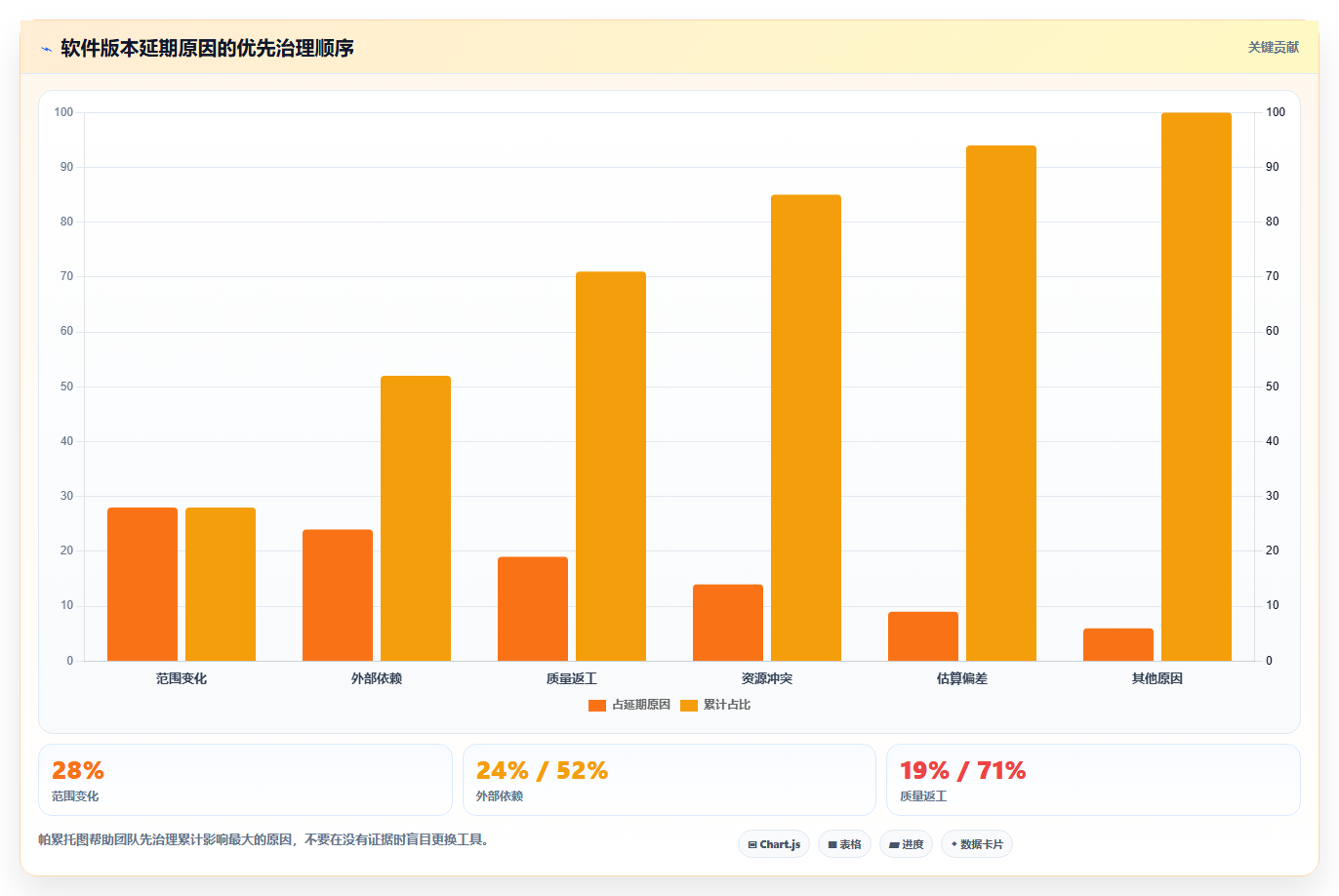This screenshot has height=896, width=1339.
Task: Click the 资源冲突 x-axis label
Action: coord(767,678)
